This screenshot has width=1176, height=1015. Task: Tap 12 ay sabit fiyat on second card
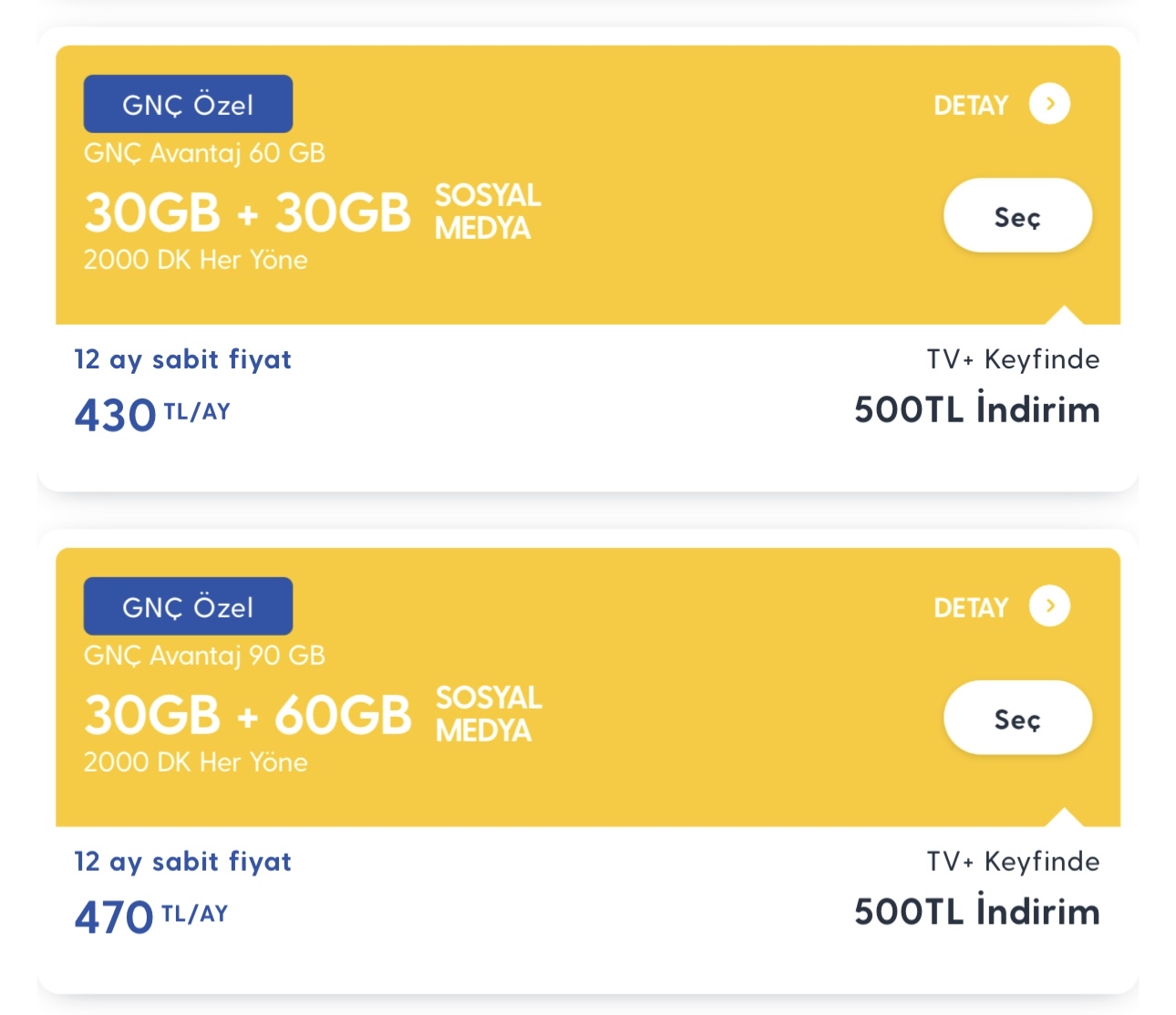[x=183, y=862]
